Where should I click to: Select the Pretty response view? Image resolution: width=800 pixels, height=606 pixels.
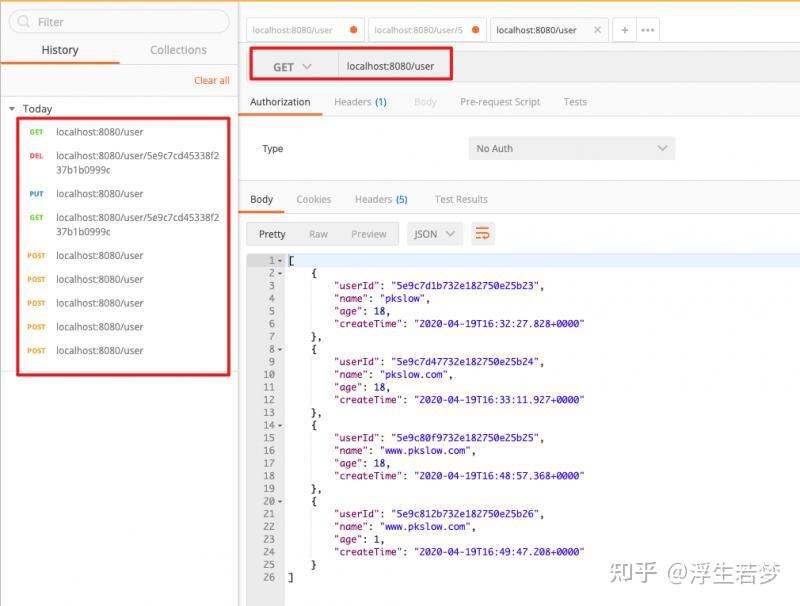point(271,233)
